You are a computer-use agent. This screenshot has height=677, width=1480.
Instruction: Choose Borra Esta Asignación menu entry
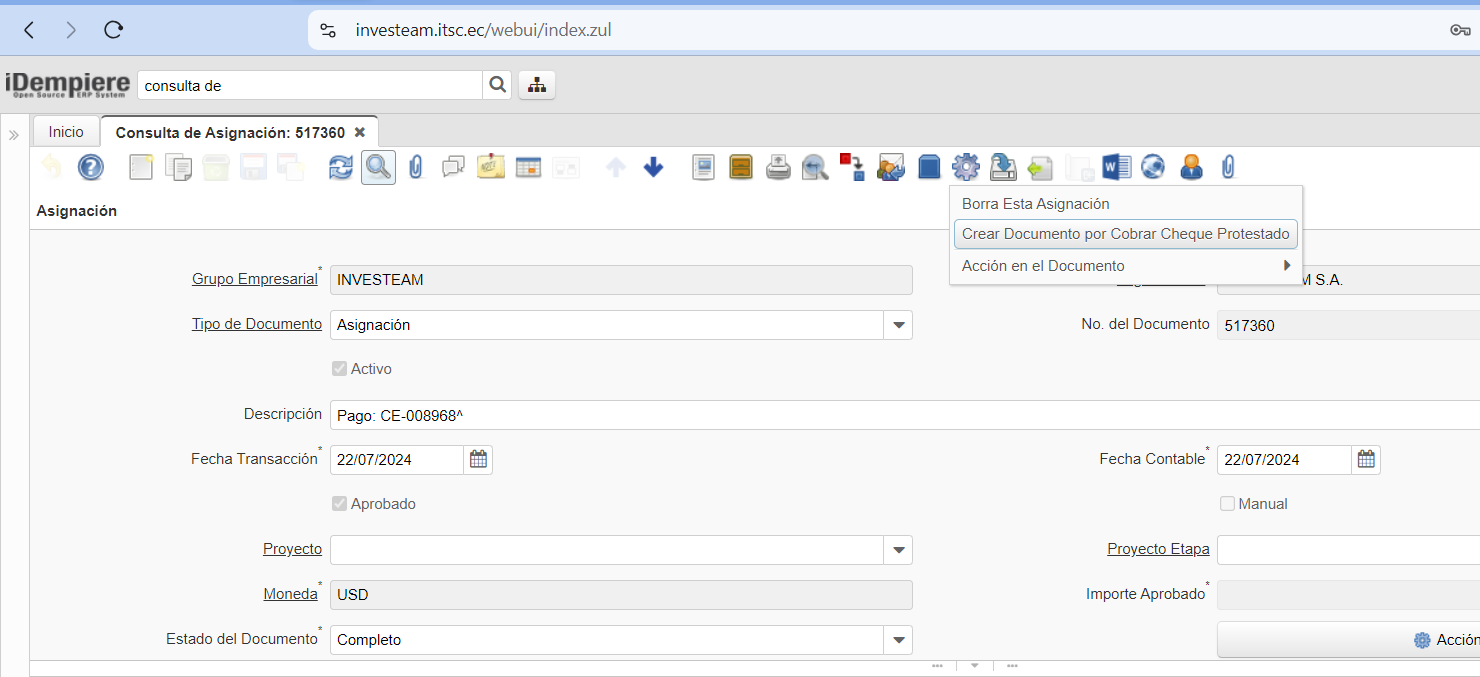click(1035, 204)
